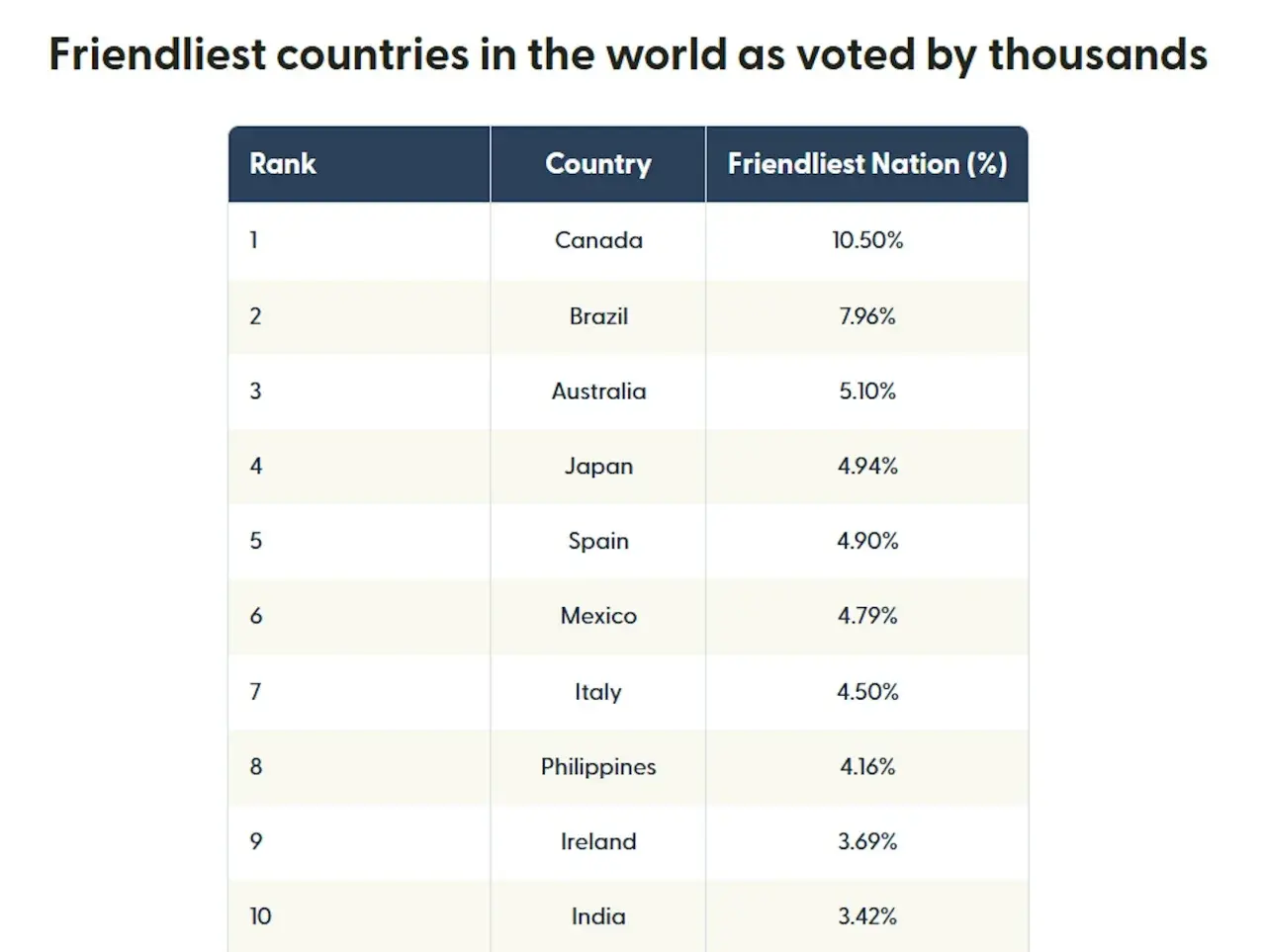Select the 7.96% value

pos(867,316)
